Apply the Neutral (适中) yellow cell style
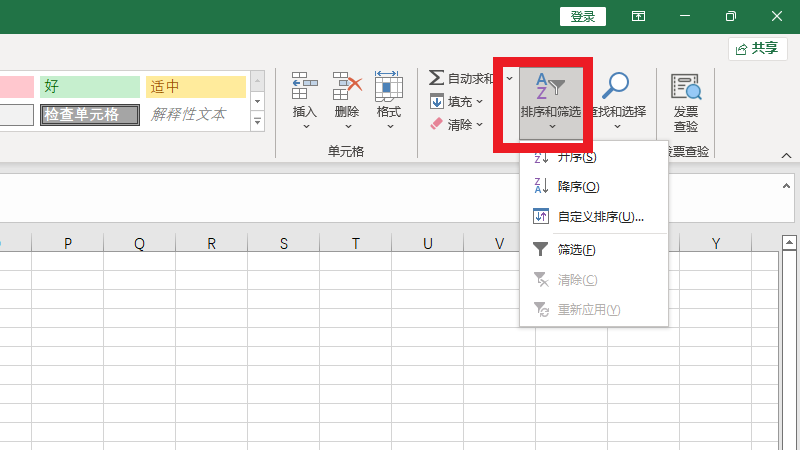This screenshot has height=450, width=800. point(195,87)
